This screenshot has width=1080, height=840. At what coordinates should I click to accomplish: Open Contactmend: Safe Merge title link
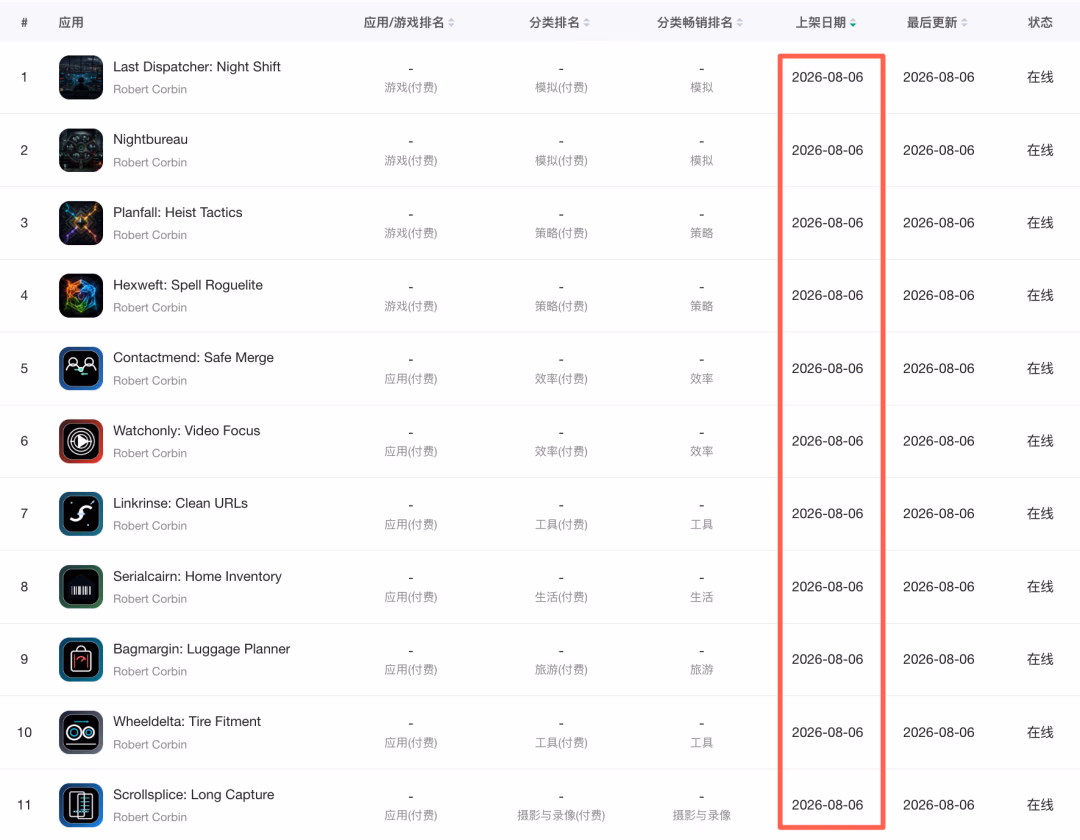(194, 357)
